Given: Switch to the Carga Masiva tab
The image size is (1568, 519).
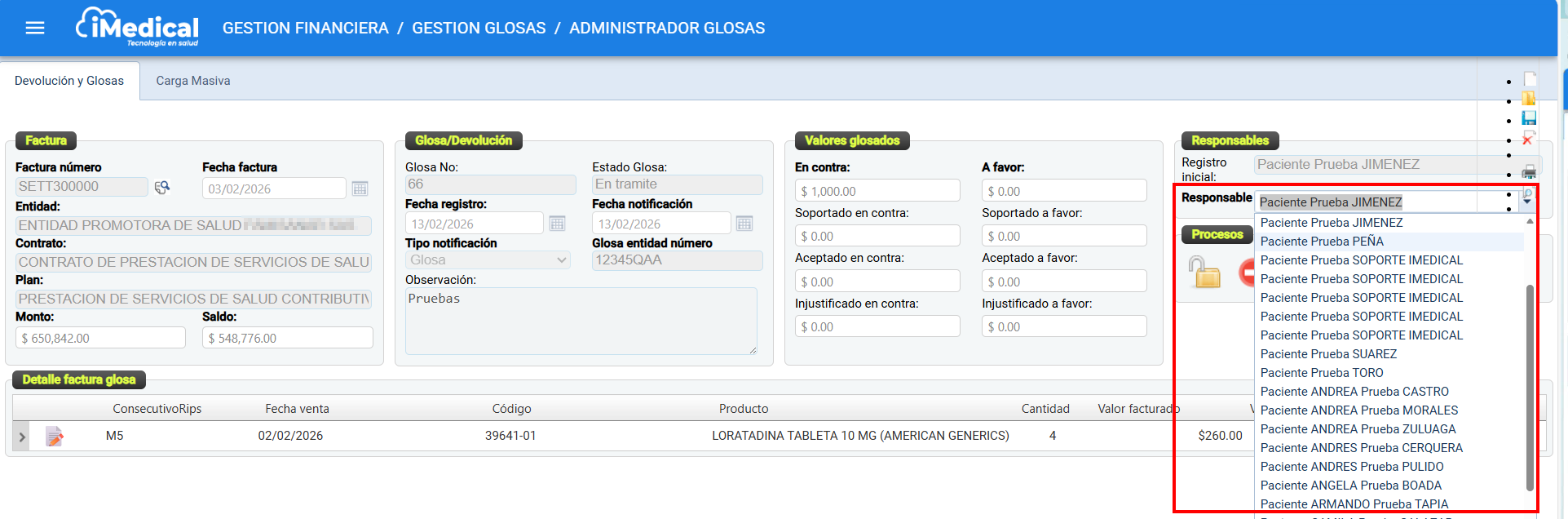Looking at the screenshot, I should pyautogui.click(x=193, y=81).
